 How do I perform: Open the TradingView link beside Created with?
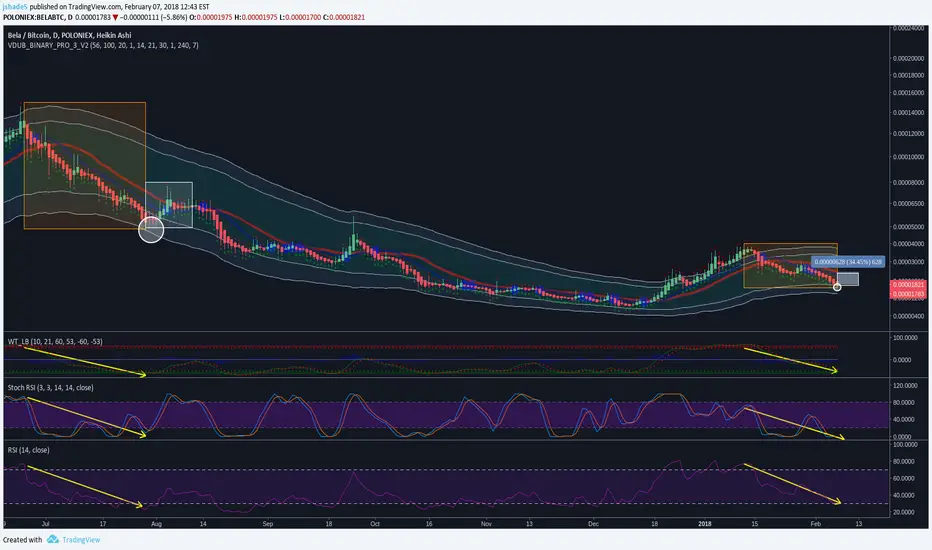(81, 540)
